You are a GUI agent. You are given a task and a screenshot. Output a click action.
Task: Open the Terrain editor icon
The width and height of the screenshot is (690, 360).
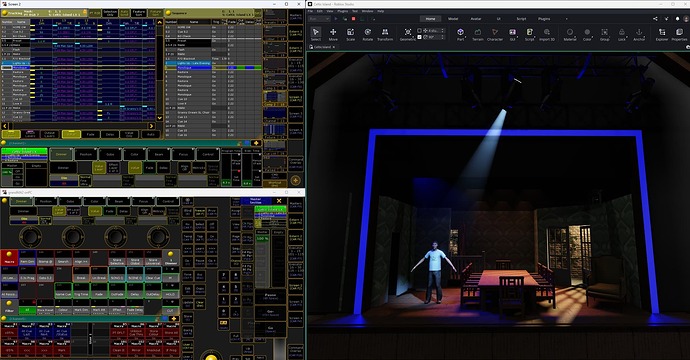point(477,34)
